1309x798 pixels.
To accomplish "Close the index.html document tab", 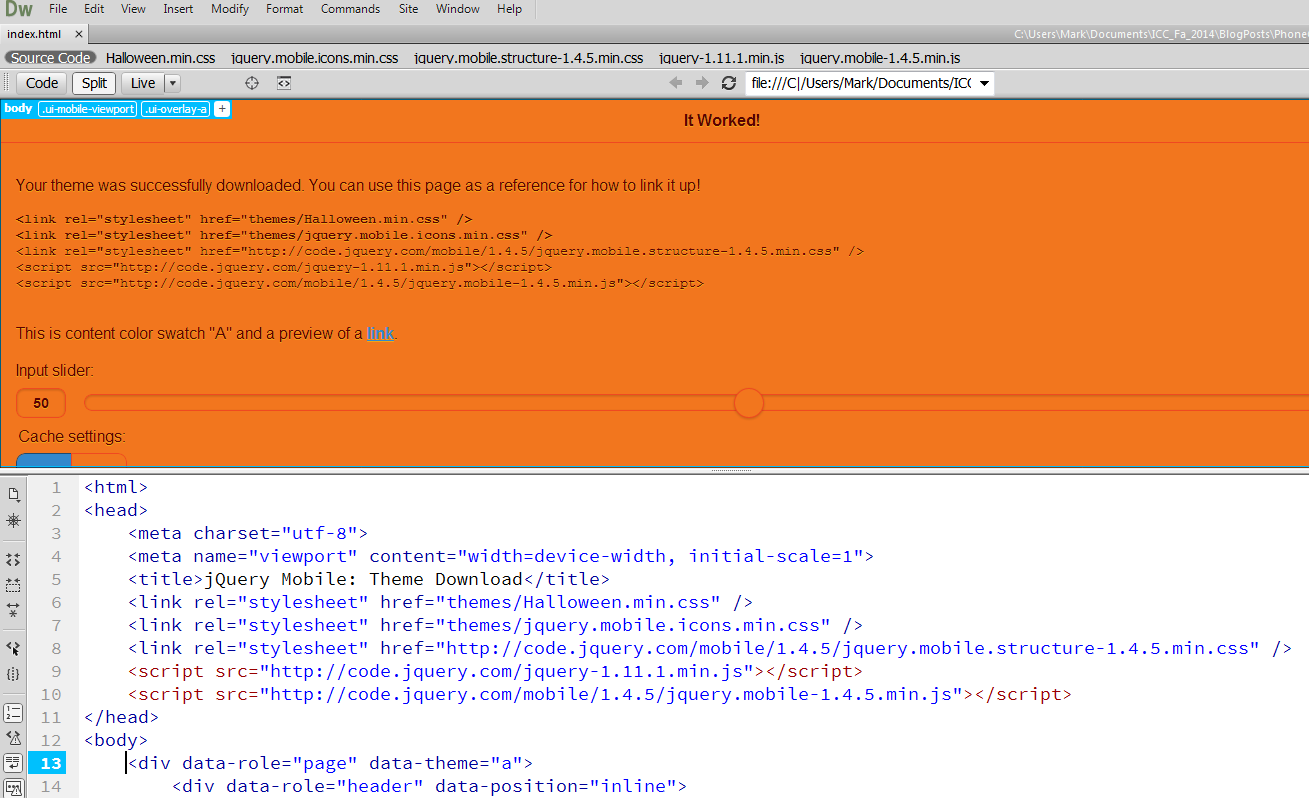I will coord(79,34).
